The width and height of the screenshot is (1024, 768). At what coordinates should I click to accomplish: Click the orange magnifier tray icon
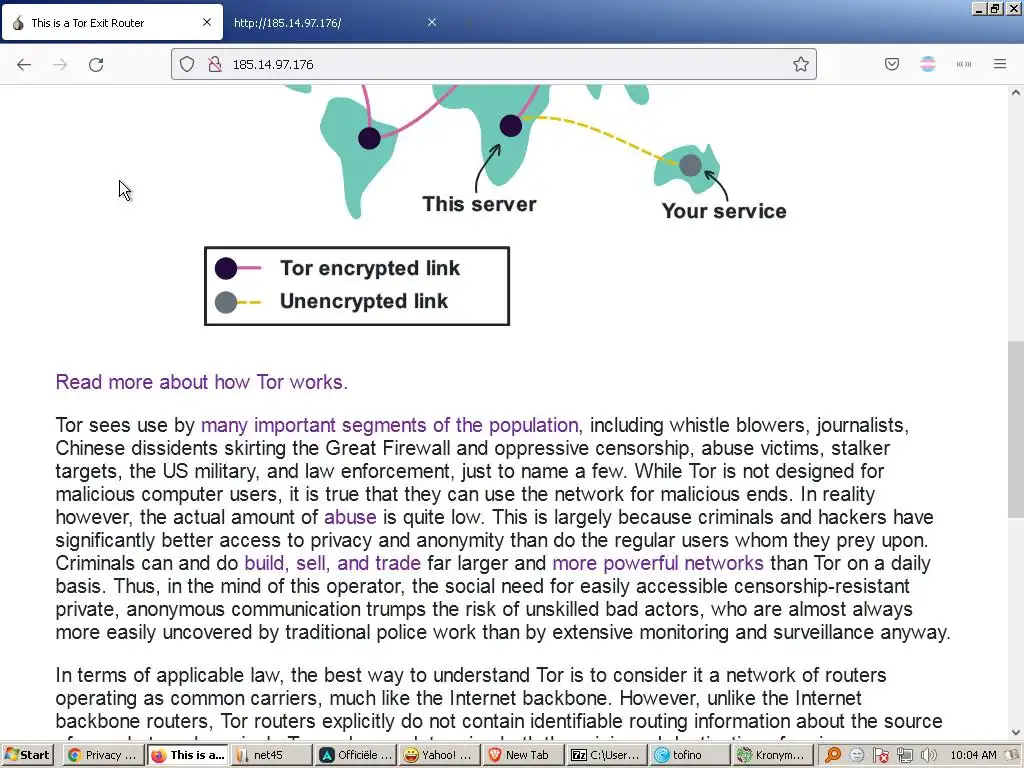833,755
